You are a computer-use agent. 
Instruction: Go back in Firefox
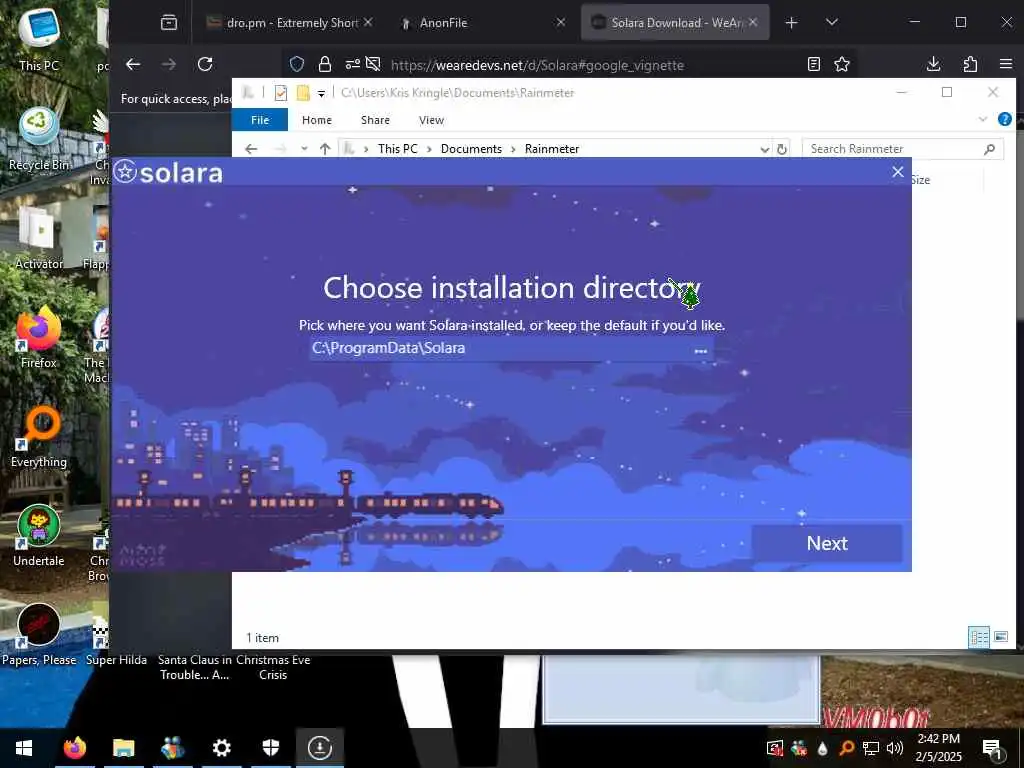[x=133, y=64]
